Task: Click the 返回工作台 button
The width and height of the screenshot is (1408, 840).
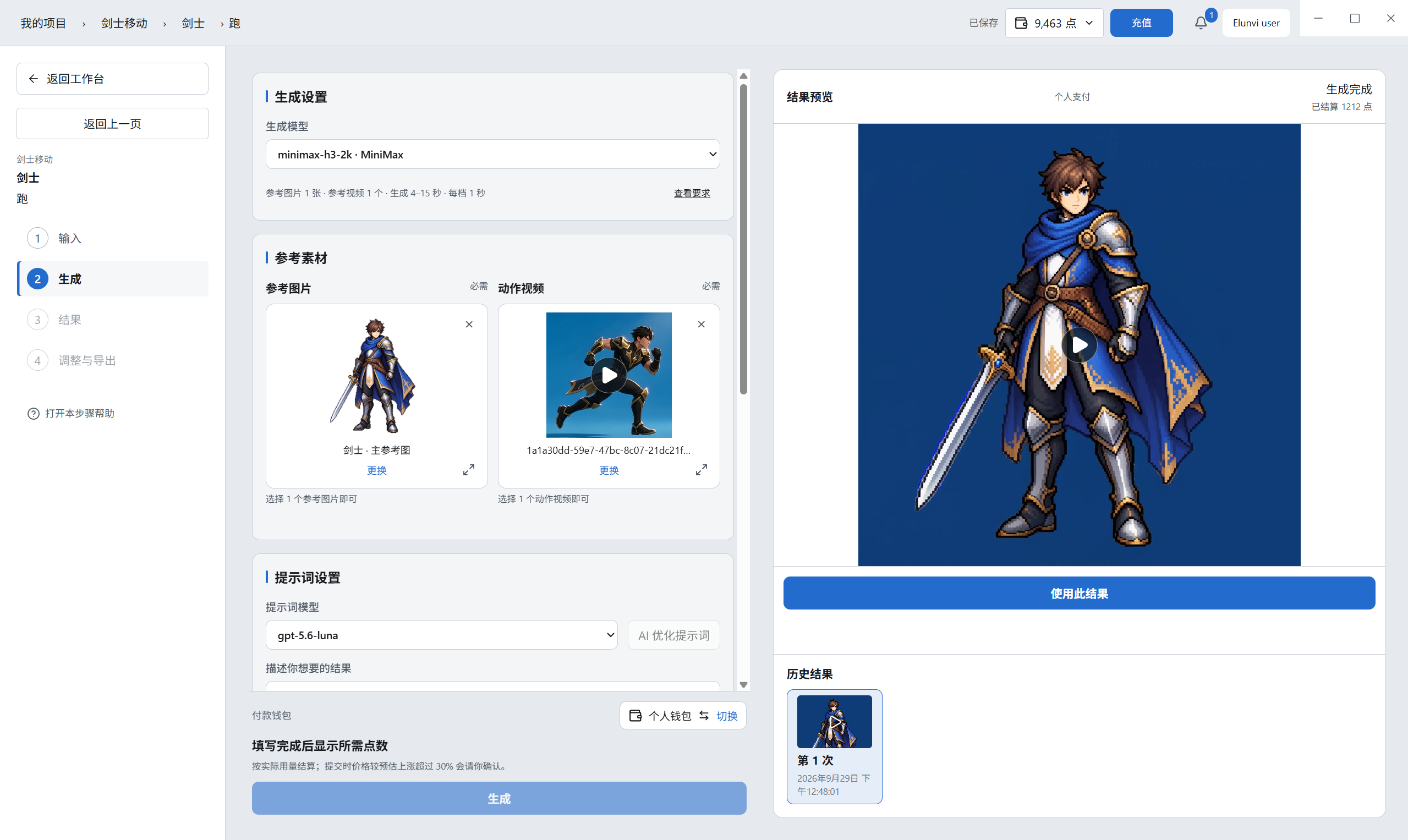Action: [112, 79]
